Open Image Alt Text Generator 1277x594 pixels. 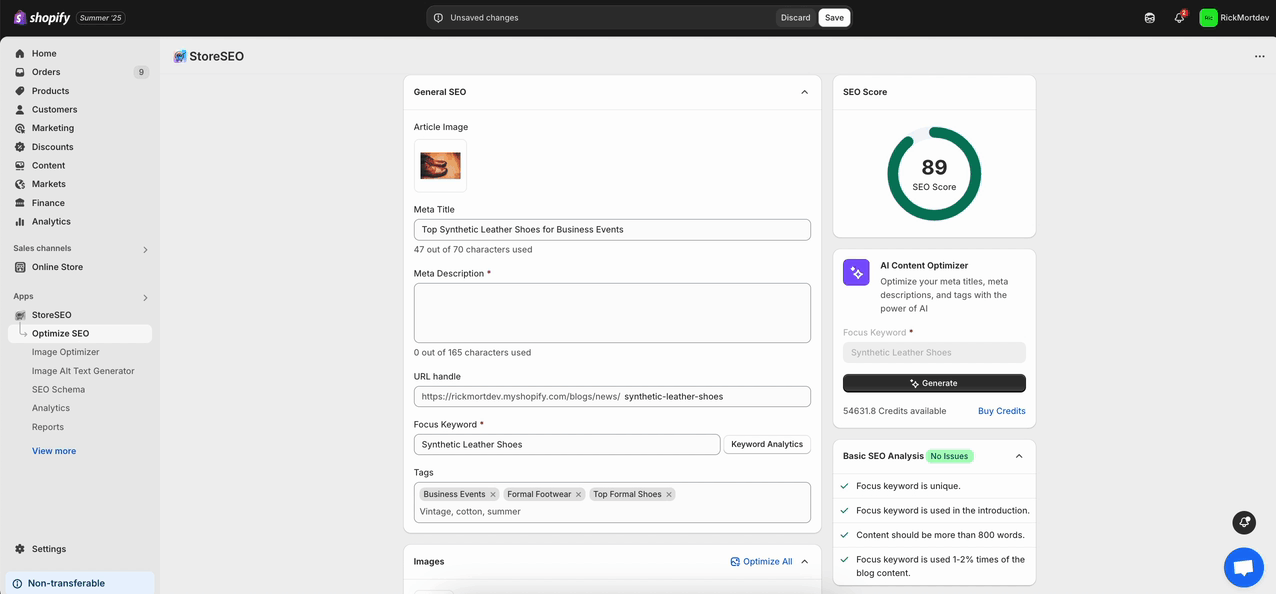click(83, 371)
